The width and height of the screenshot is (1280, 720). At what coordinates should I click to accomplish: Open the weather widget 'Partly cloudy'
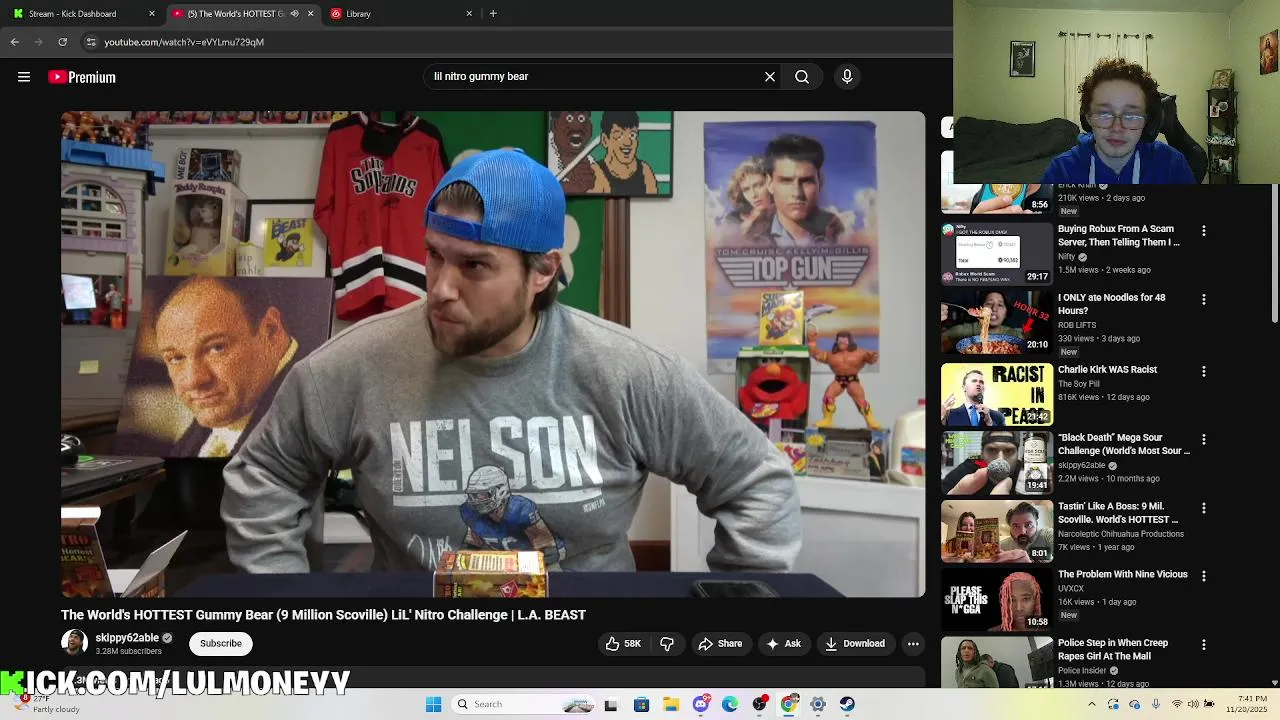(x=45, y=704)
